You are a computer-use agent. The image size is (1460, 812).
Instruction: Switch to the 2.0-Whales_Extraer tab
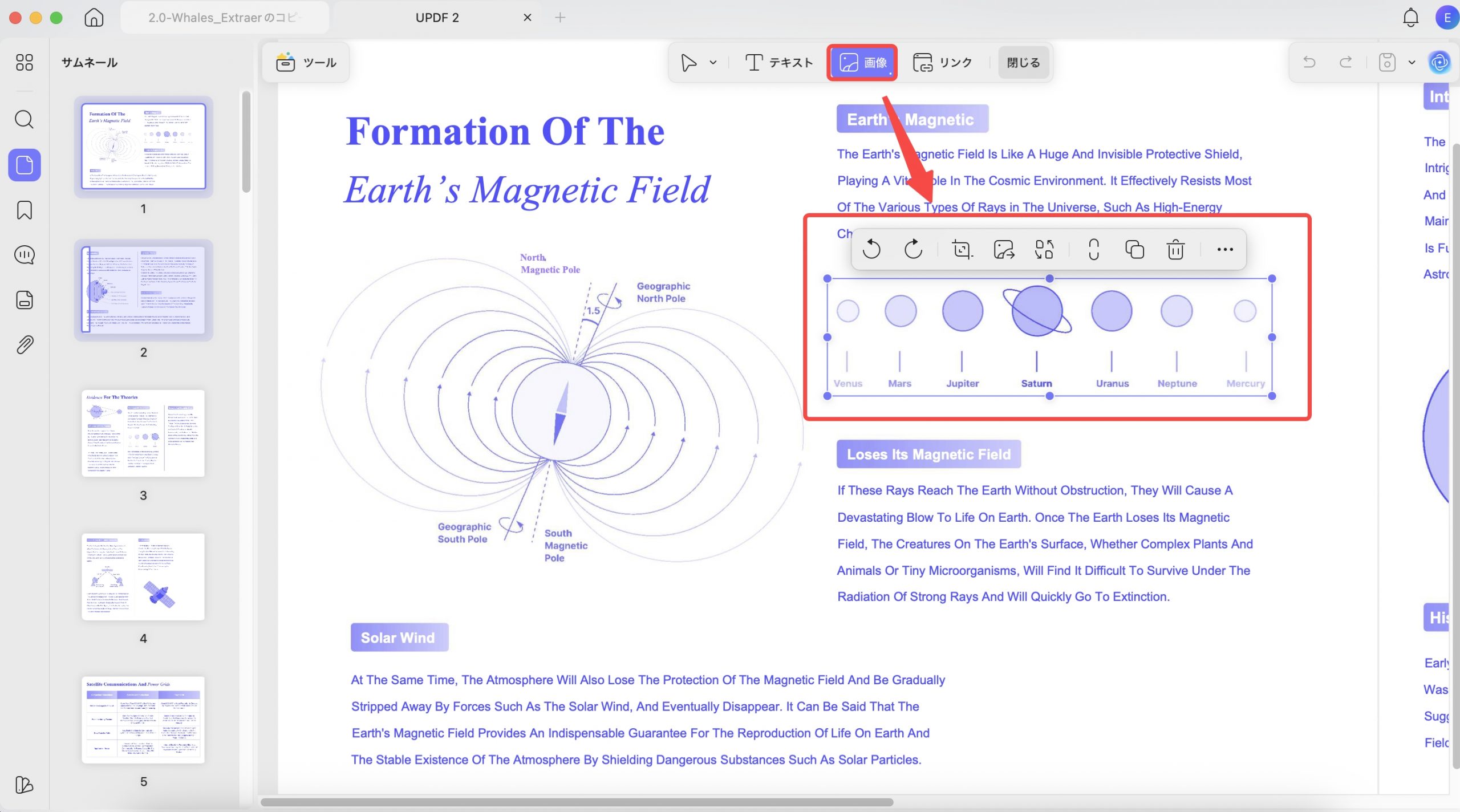[225, 18]
